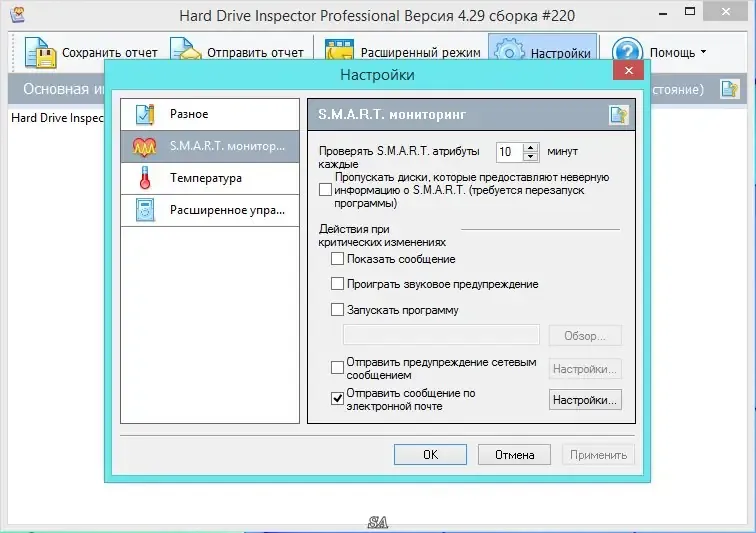Select the Разное settings category
The height and width of the screenshot is (533, 756).
click(210, 114)
